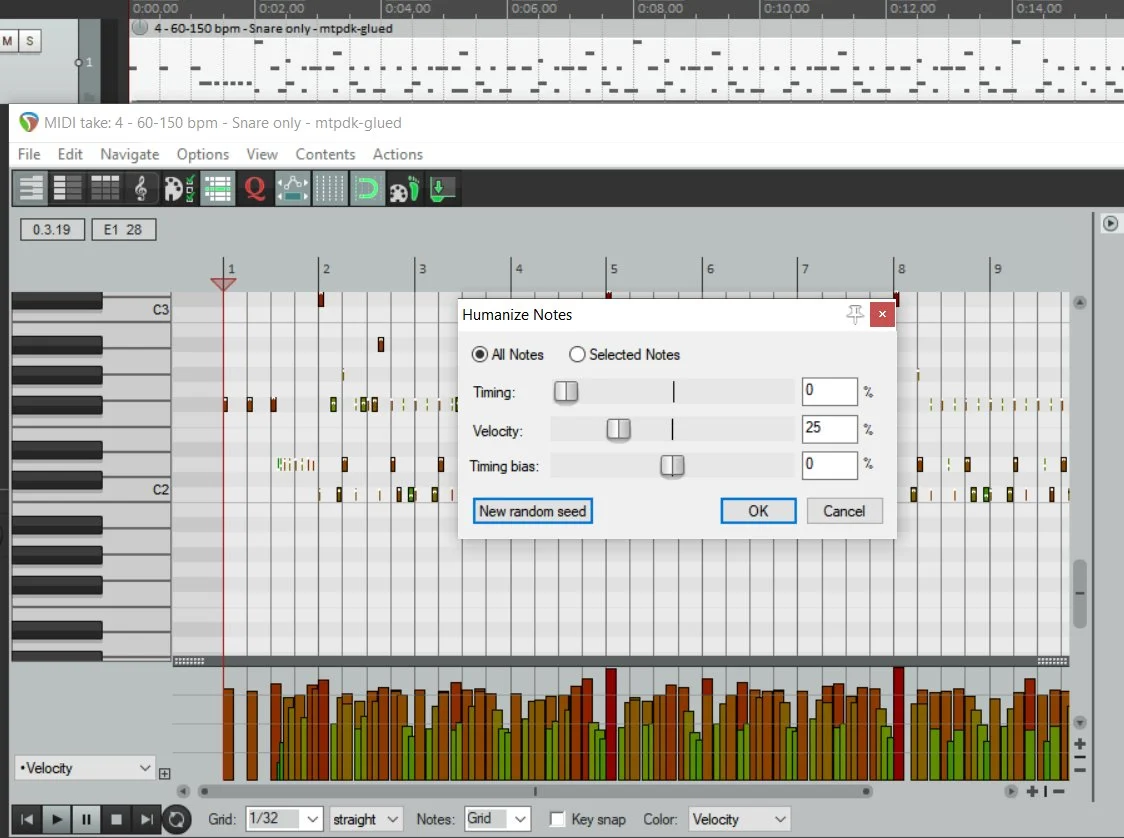Add a CC lane with plus box
1124x838 pixels.
[x=164, y=773]
